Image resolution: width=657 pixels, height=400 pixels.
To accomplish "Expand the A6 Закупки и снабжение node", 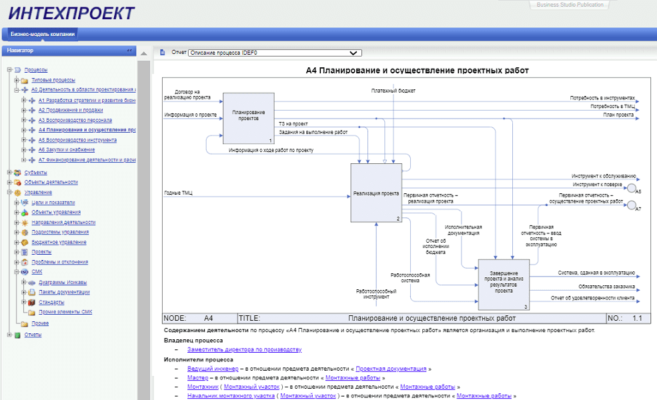I will point(24,150).
